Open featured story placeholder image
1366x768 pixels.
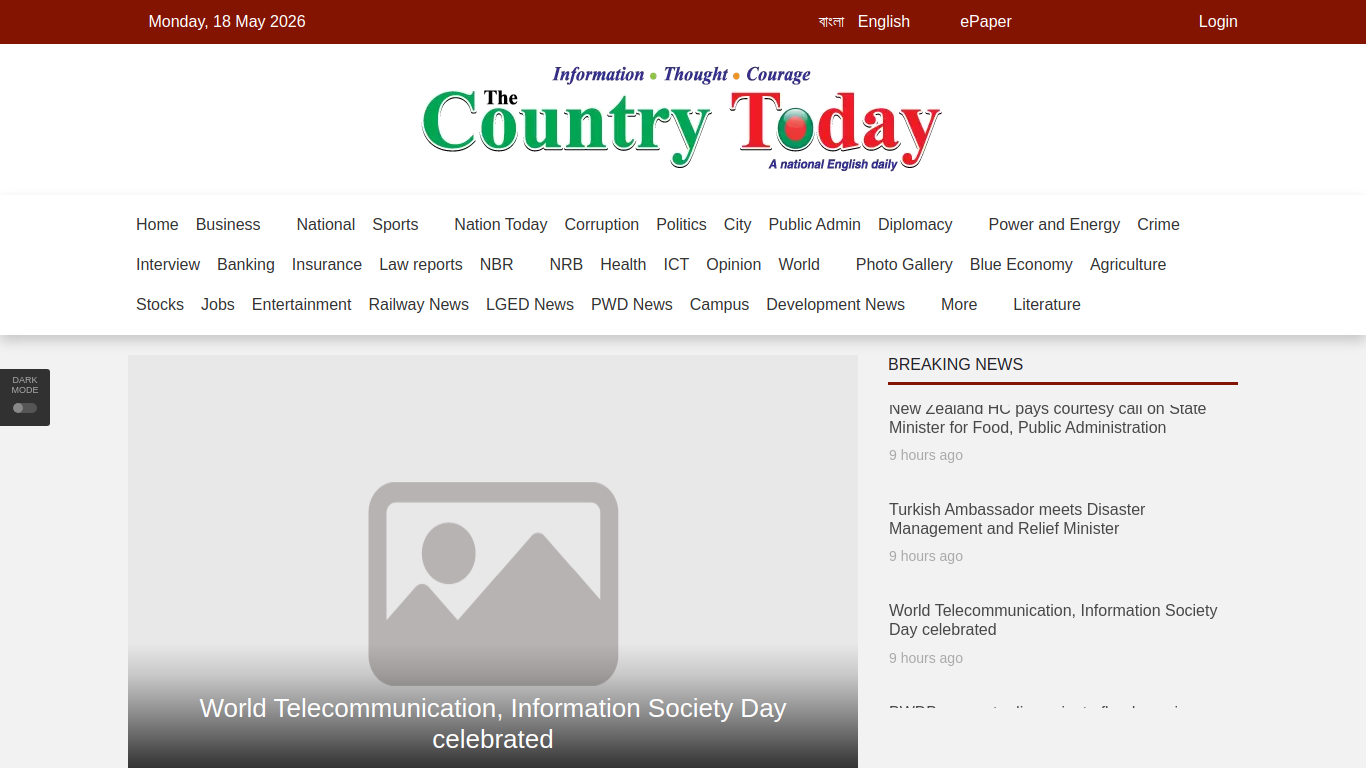pyautogui.click(x=493, y=561)
